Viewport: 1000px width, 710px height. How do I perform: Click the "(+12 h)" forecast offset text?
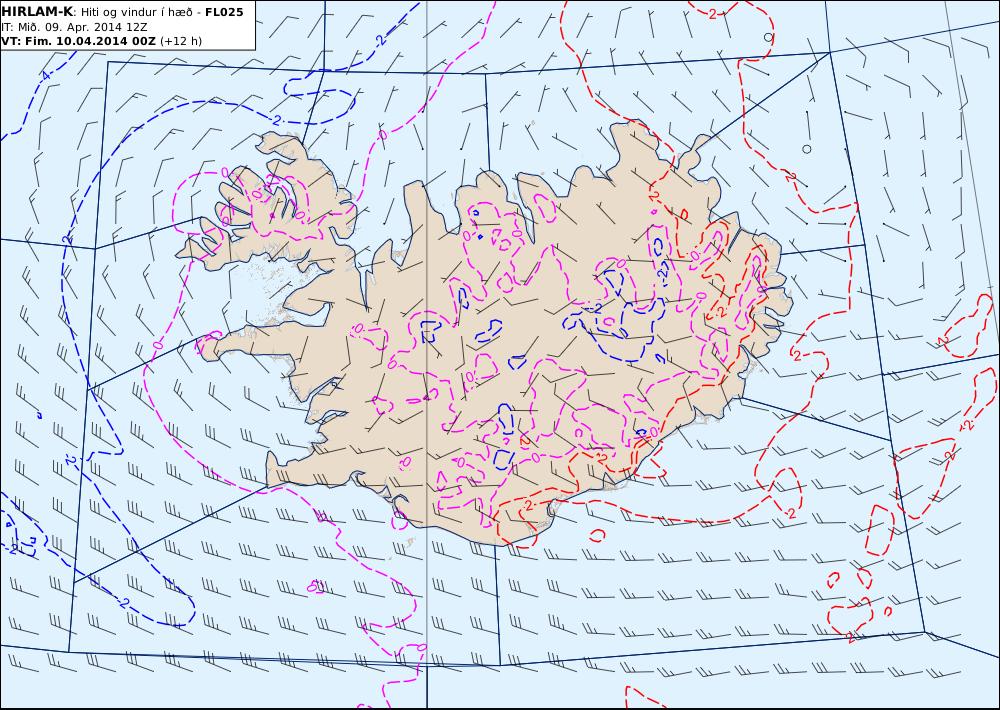(x=180, y=41)
